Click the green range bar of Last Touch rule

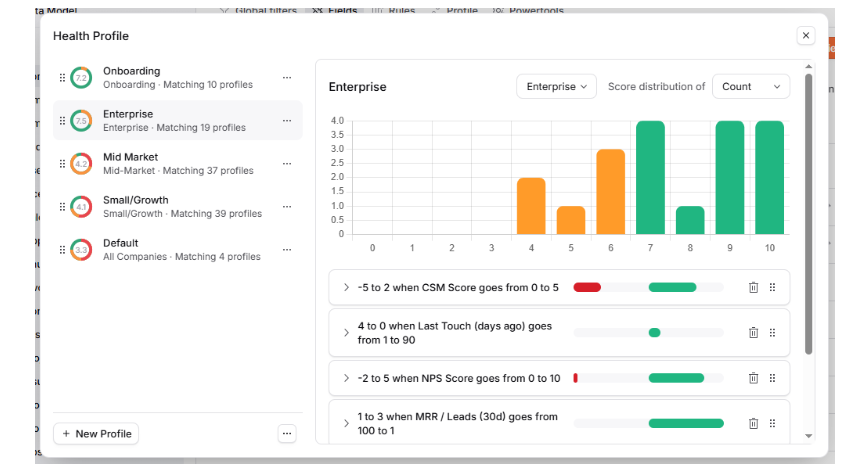(654, 333)
